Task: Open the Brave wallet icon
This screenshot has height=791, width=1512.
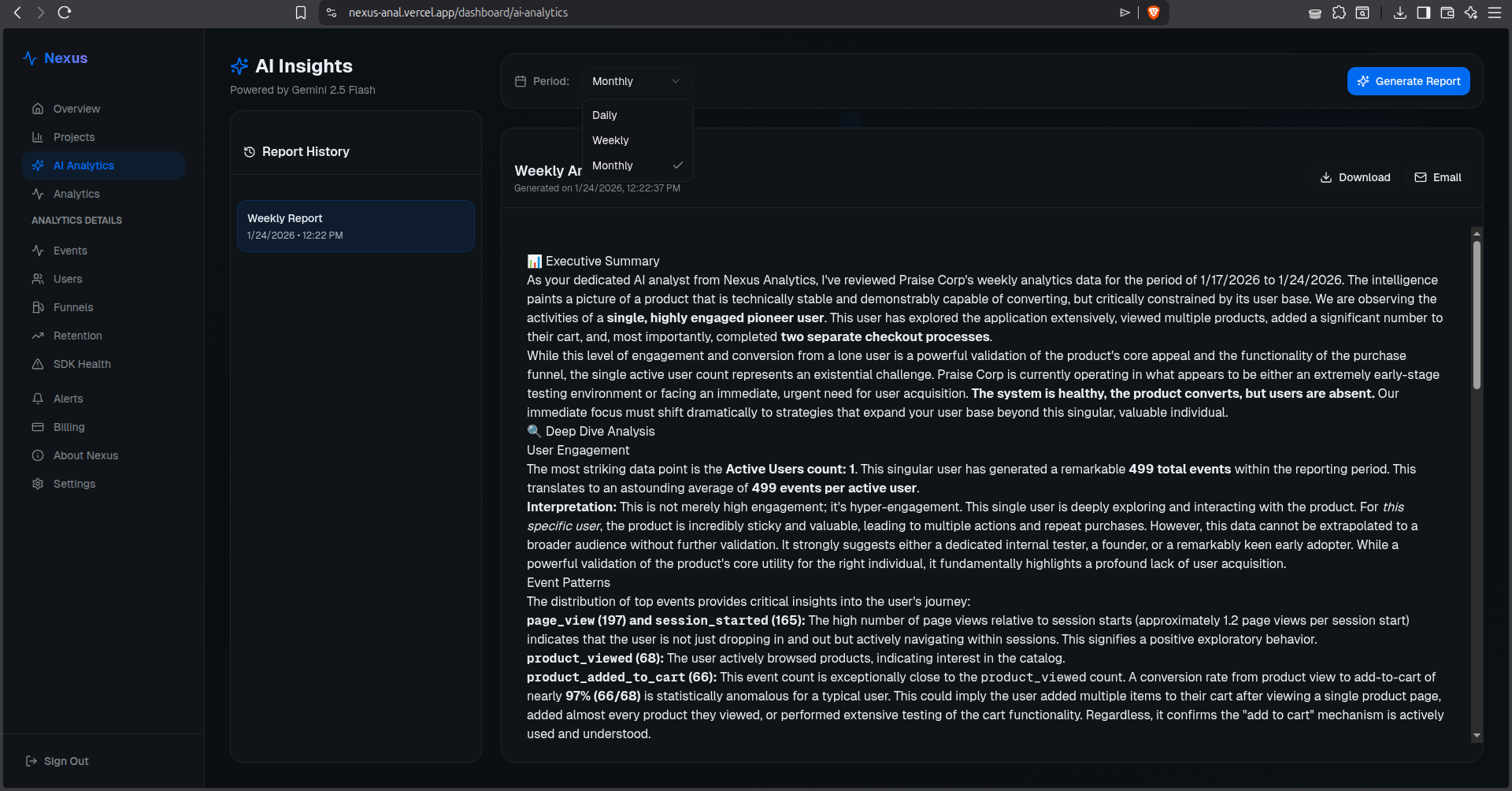Action: pos(1447,13)
